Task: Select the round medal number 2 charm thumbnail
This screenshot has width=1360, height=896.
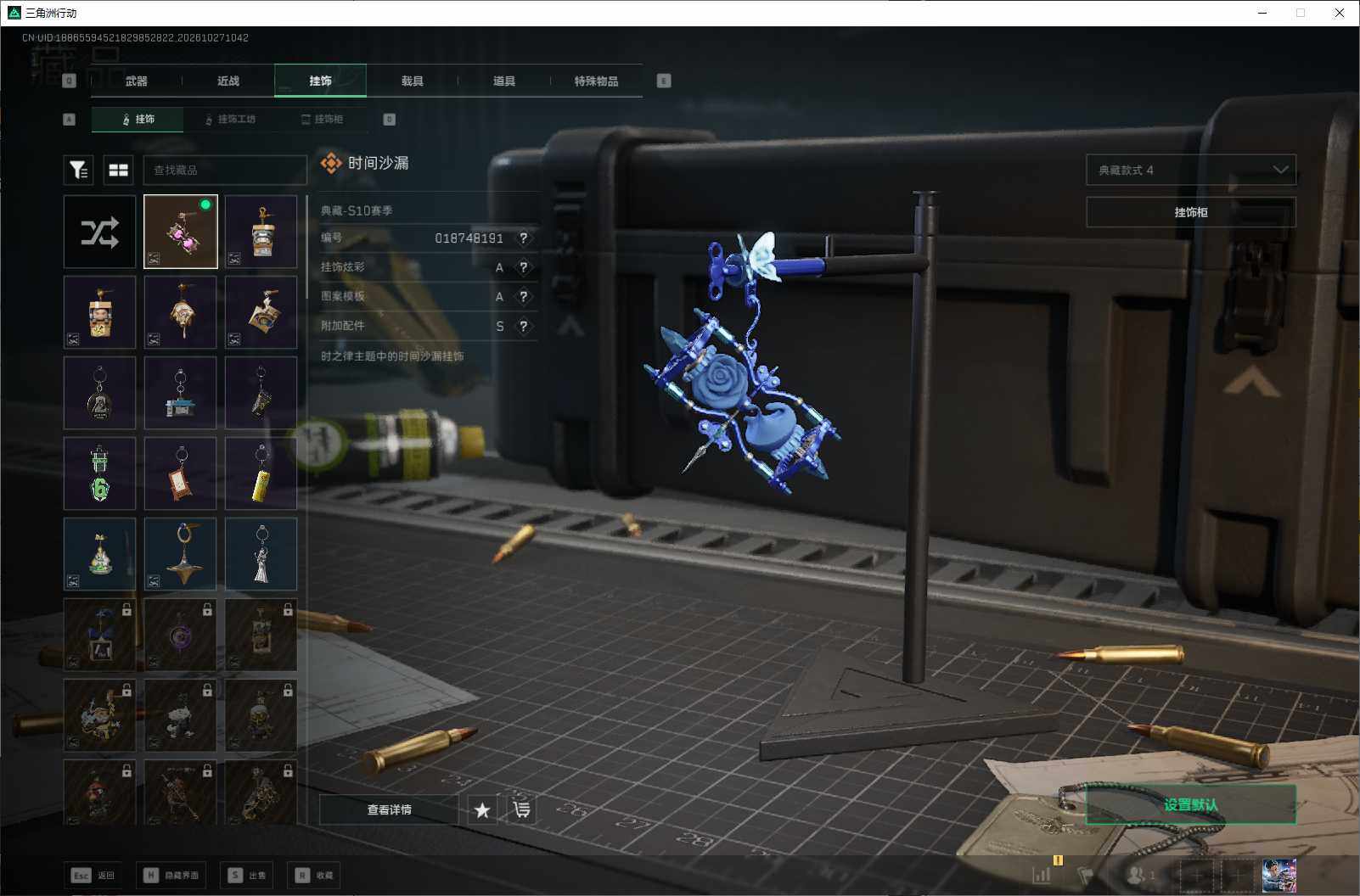Action: pos(99,393)
